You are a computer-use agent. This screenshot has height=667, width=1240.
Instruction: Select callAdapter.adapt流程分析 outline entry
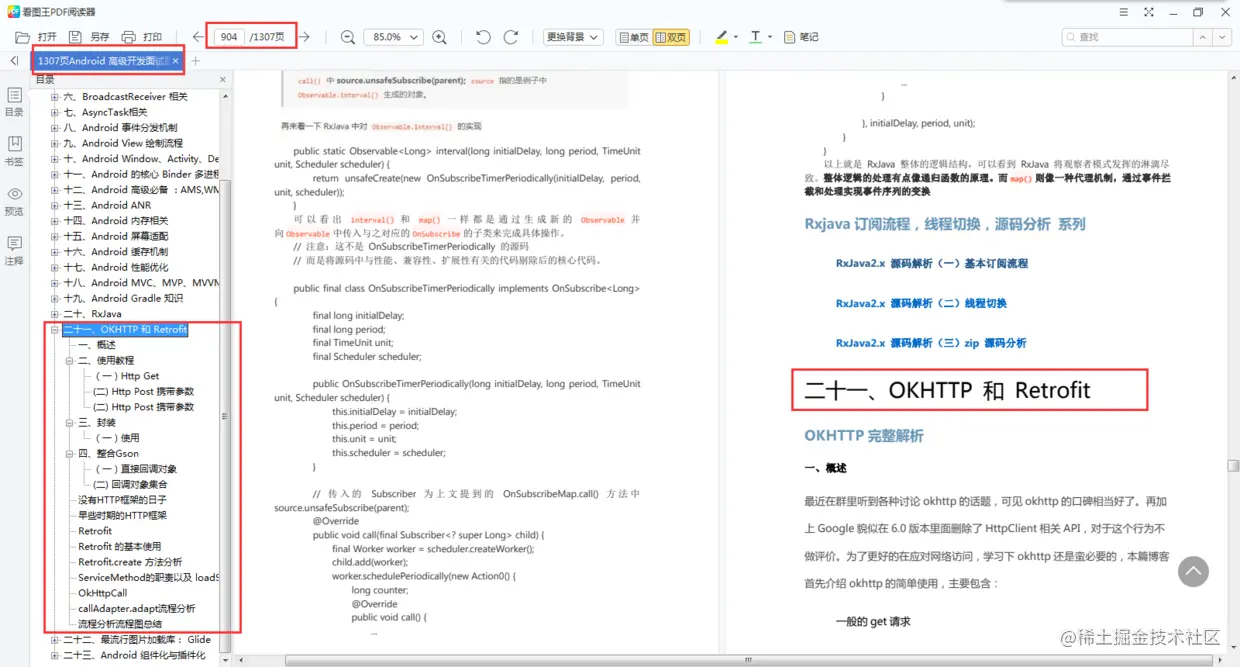137,608
